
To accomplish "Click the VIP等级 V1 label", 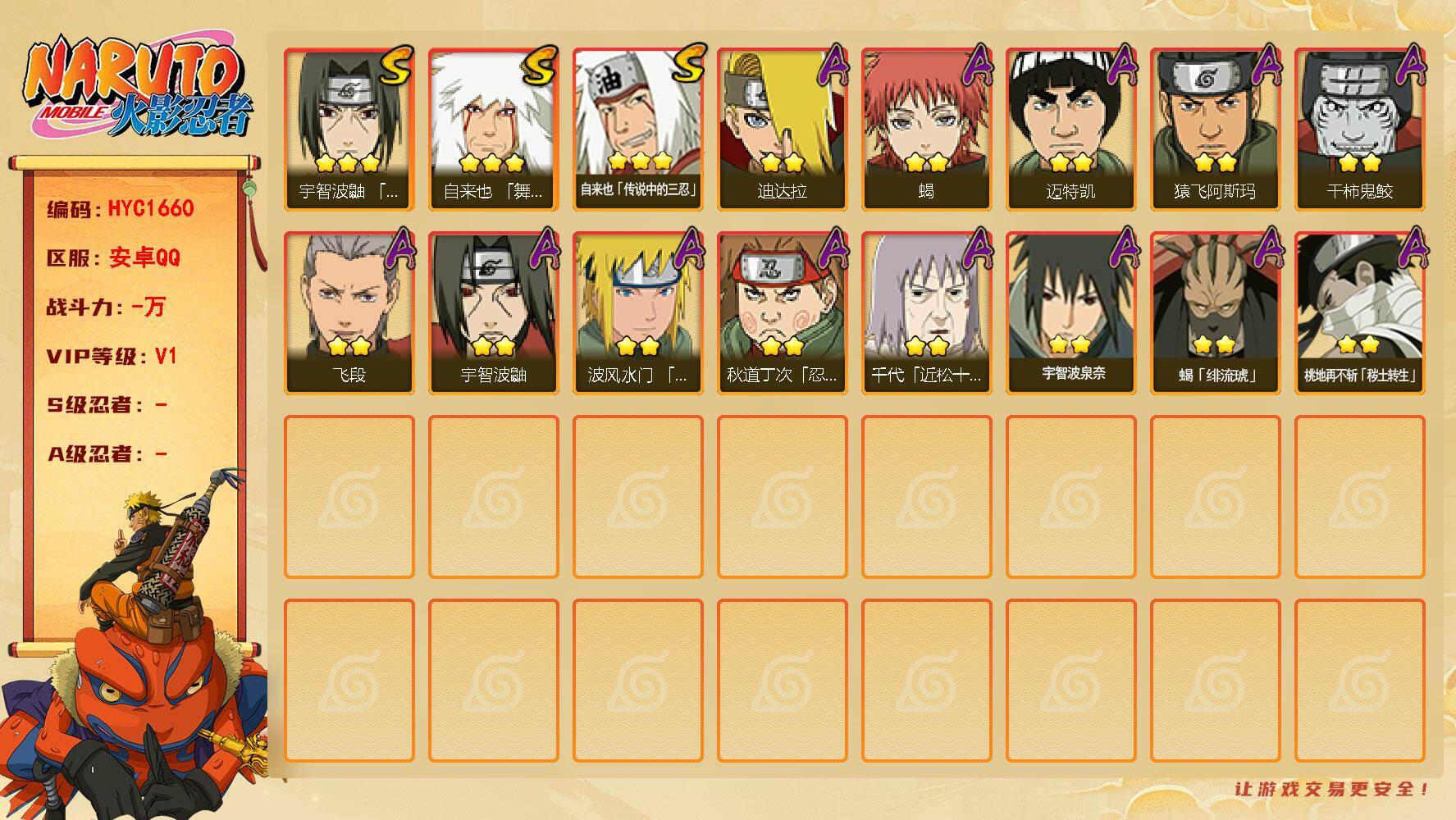I will (x=112, y=356).
